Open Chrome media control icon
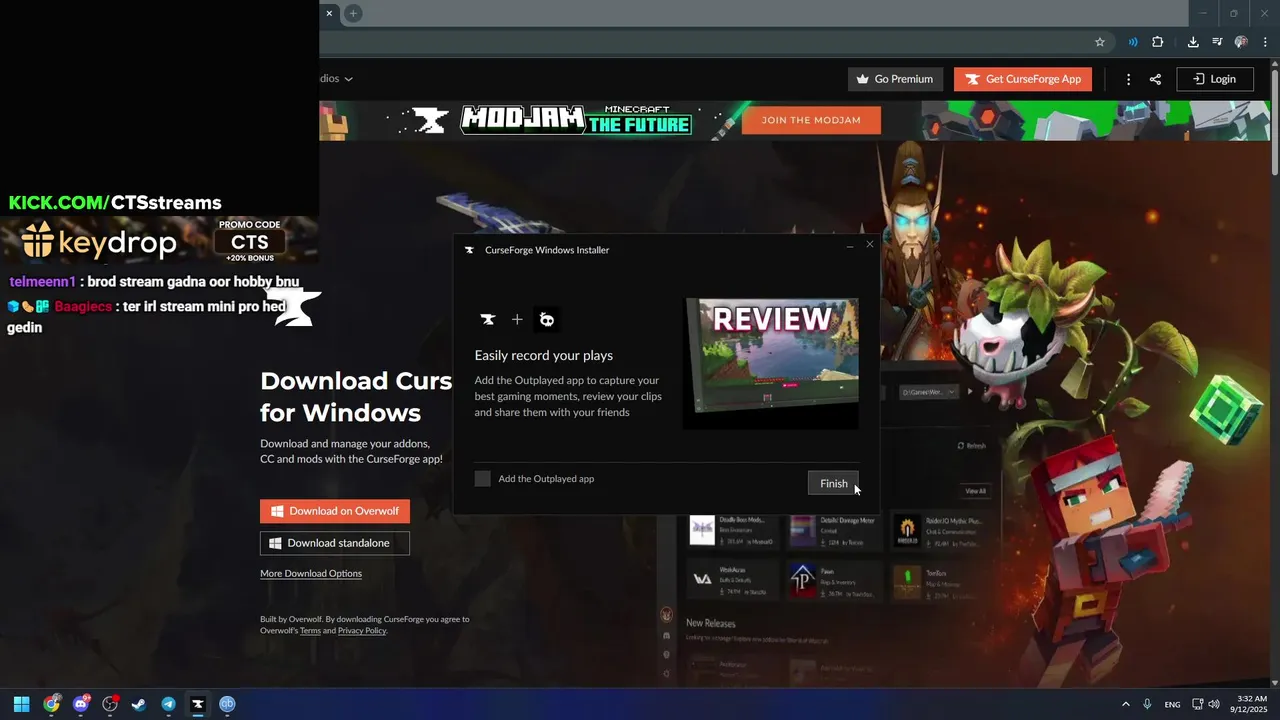 pos(1217,42)
